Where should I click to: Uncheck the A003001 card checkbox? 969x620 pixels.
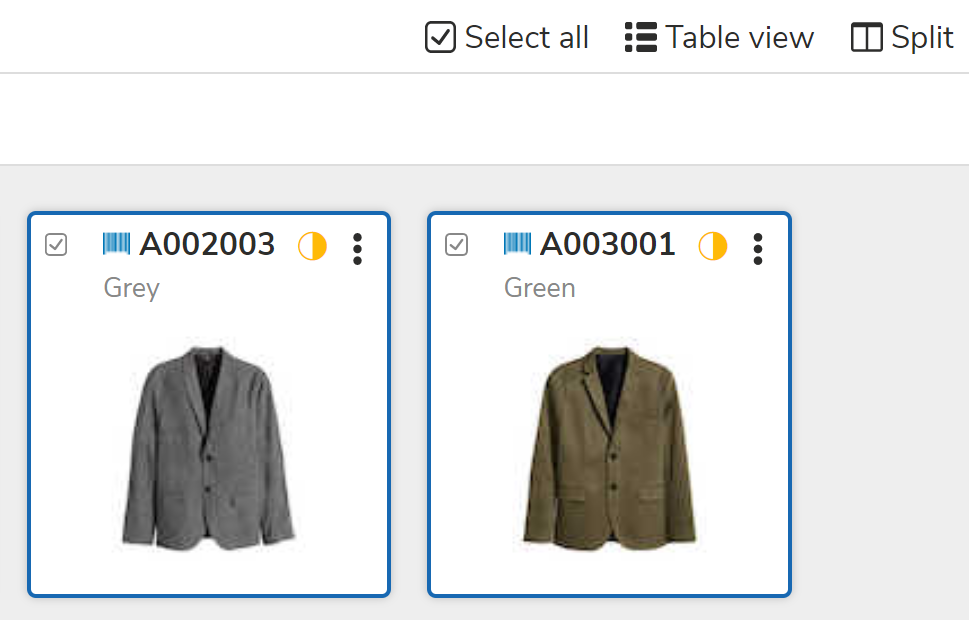point(457,245)
